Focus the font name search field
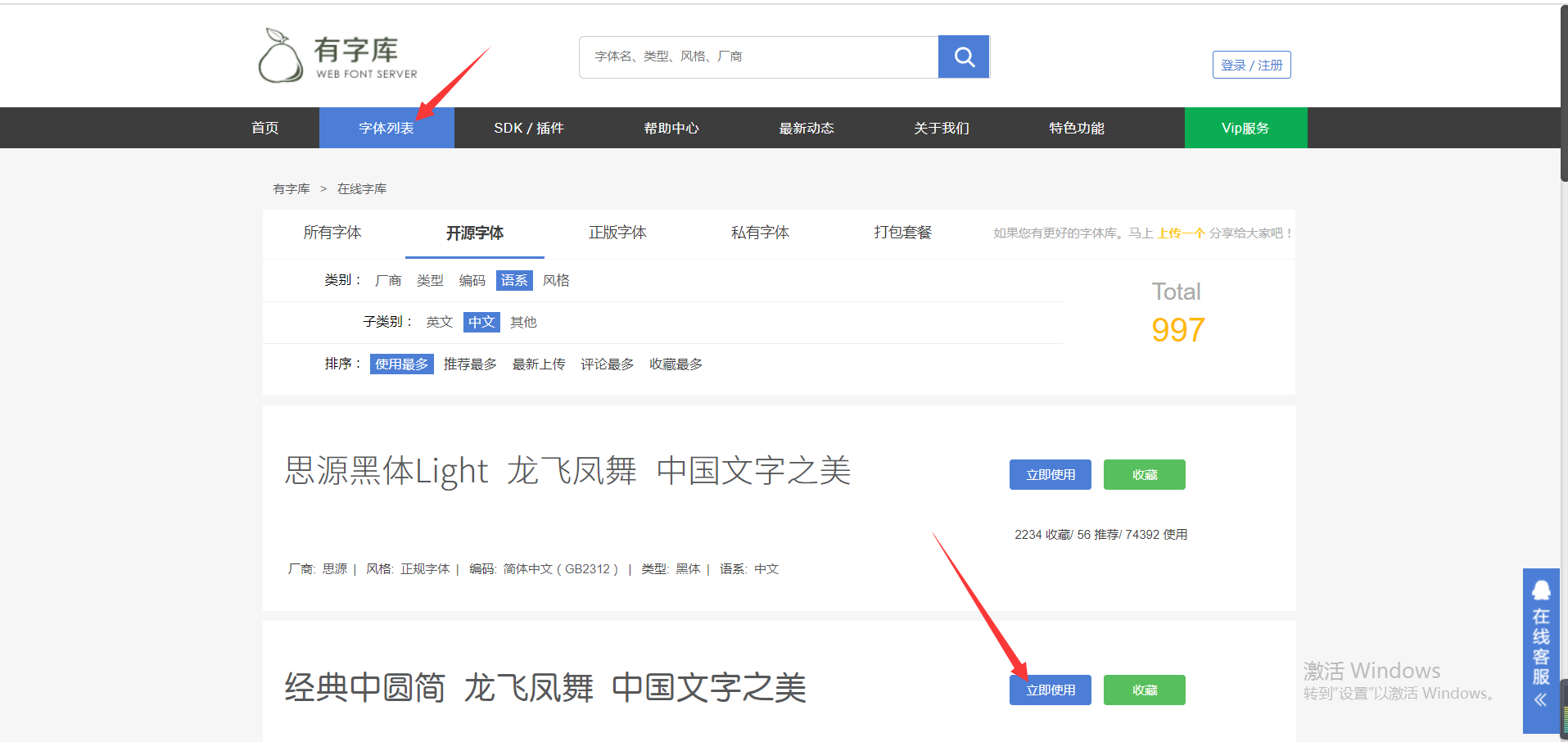This screenshot has width=1568, height=742. point(758,57)
